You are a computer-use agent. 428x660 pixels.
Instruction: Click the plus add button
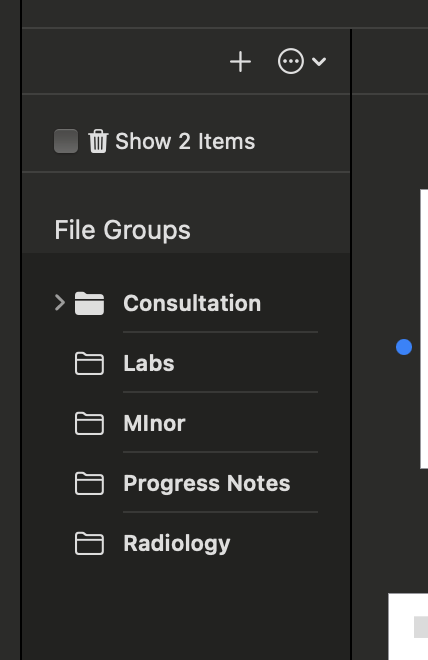[240, 62]
